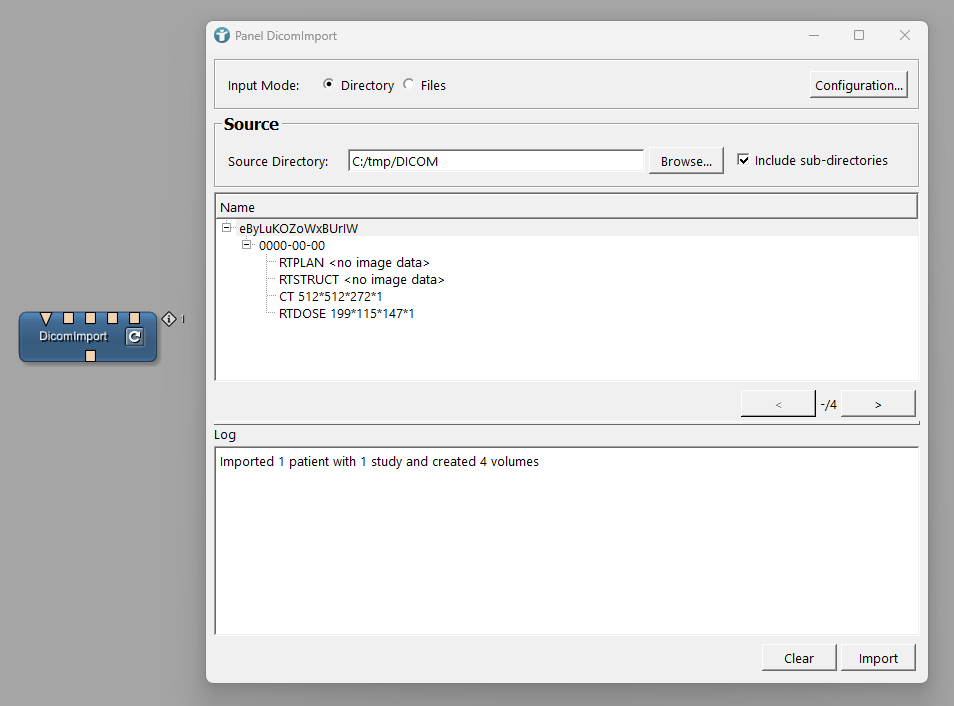This screenshot has width=954, height=706.
Task: Click the rightmost square connector atop DicomImport
Action: coord(134,318)
